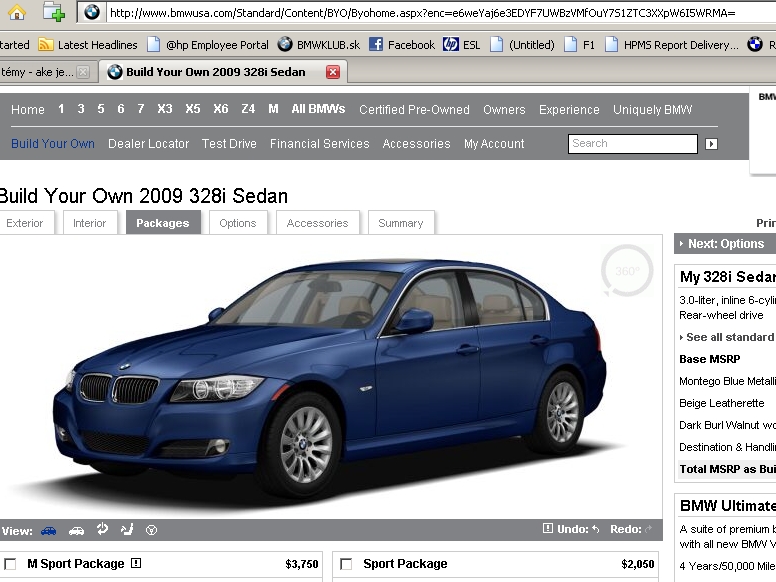Viewport: 776px width, 582px height.
Task: Check the Sport Package checkbox
Action: 346,564
